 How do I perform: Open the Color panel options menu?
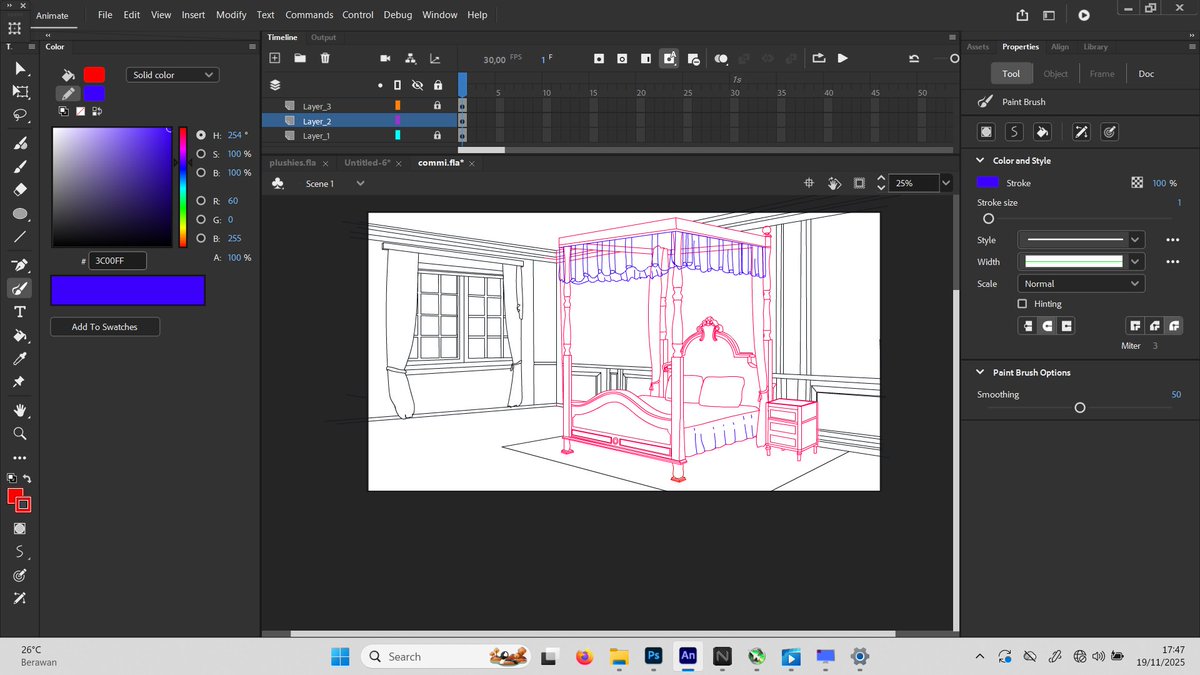pyautogui.click(x=252, y=46)
